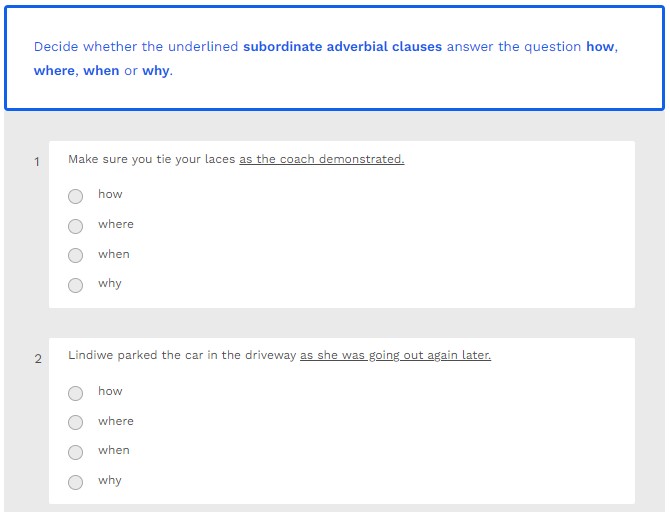
Task: Pick 'why' radio button in question 2
Action: click(x=76, y=482)
